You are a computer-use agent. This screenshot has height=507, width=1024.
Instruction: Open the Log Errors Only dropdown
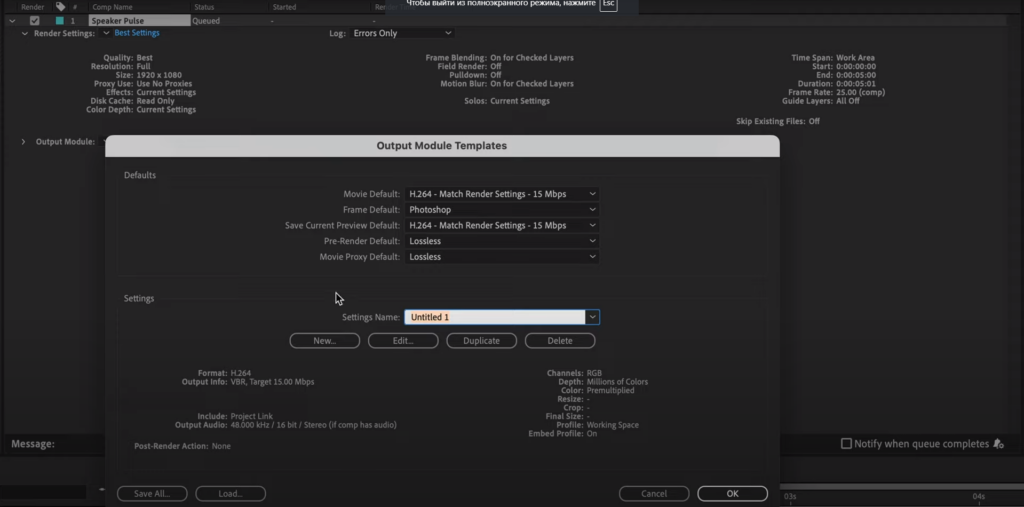click(402, 33)
